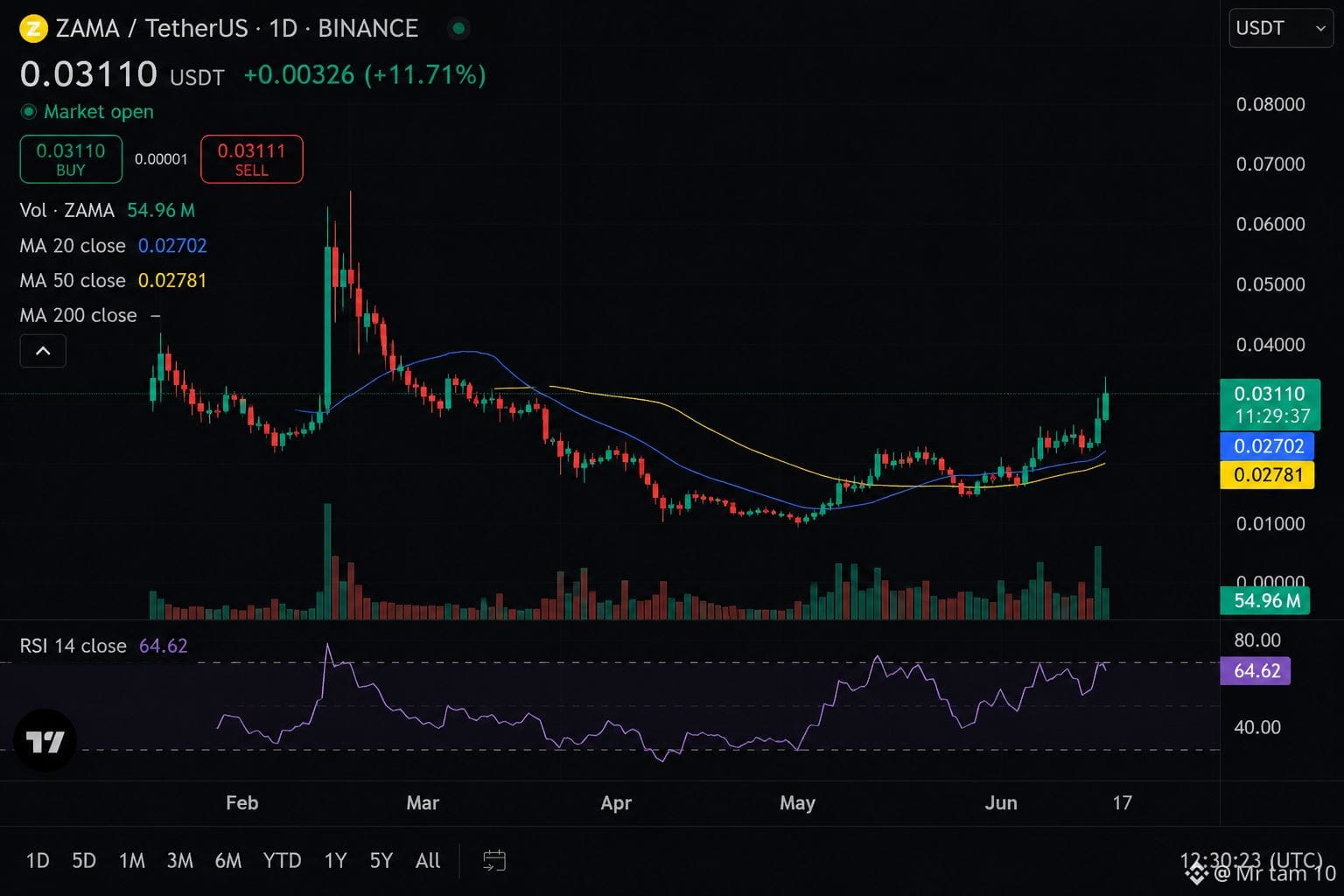Select the 5Y time range
Image resolution: width=1344 pixels, height=896 pixels.
click(x=381, y=861)
